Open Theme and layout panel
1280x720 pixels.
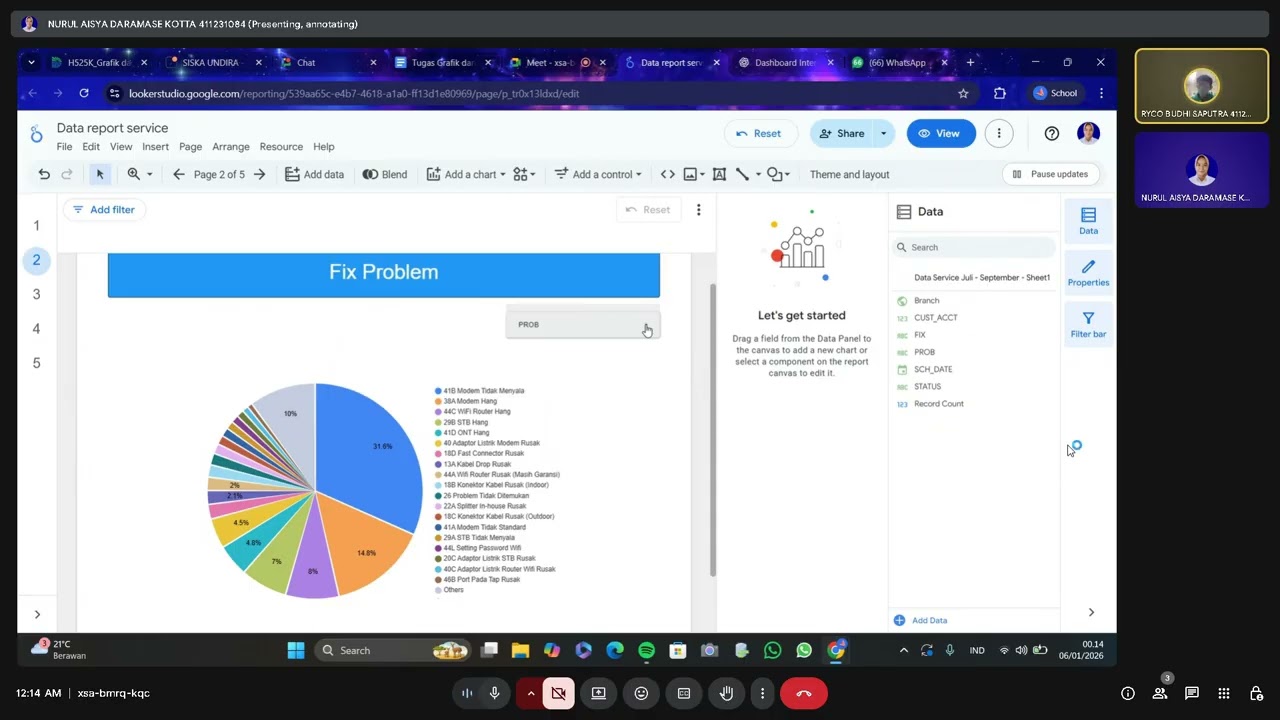coord(849,174)
